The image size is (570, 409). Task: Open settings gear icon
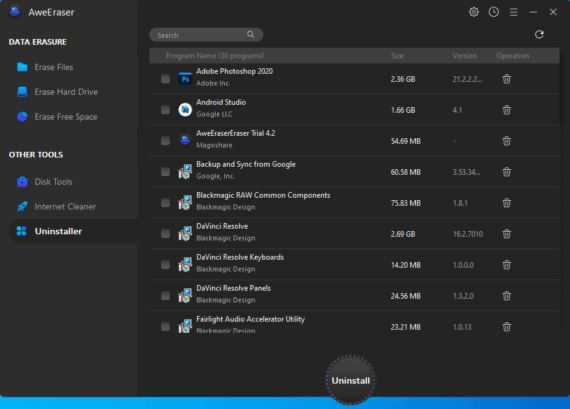tap(474, 12)
